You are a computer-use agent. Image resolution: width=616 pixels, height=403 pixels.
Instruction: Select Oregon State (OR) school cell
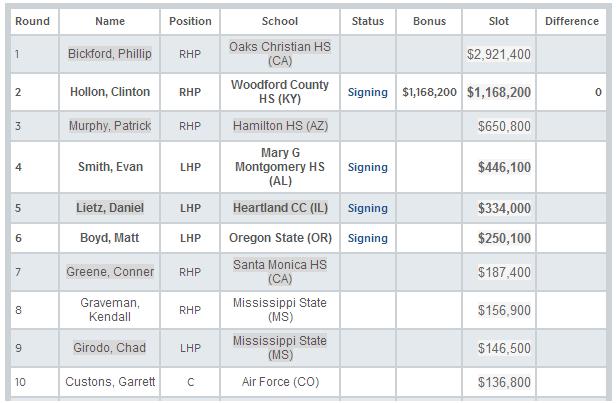280,238
